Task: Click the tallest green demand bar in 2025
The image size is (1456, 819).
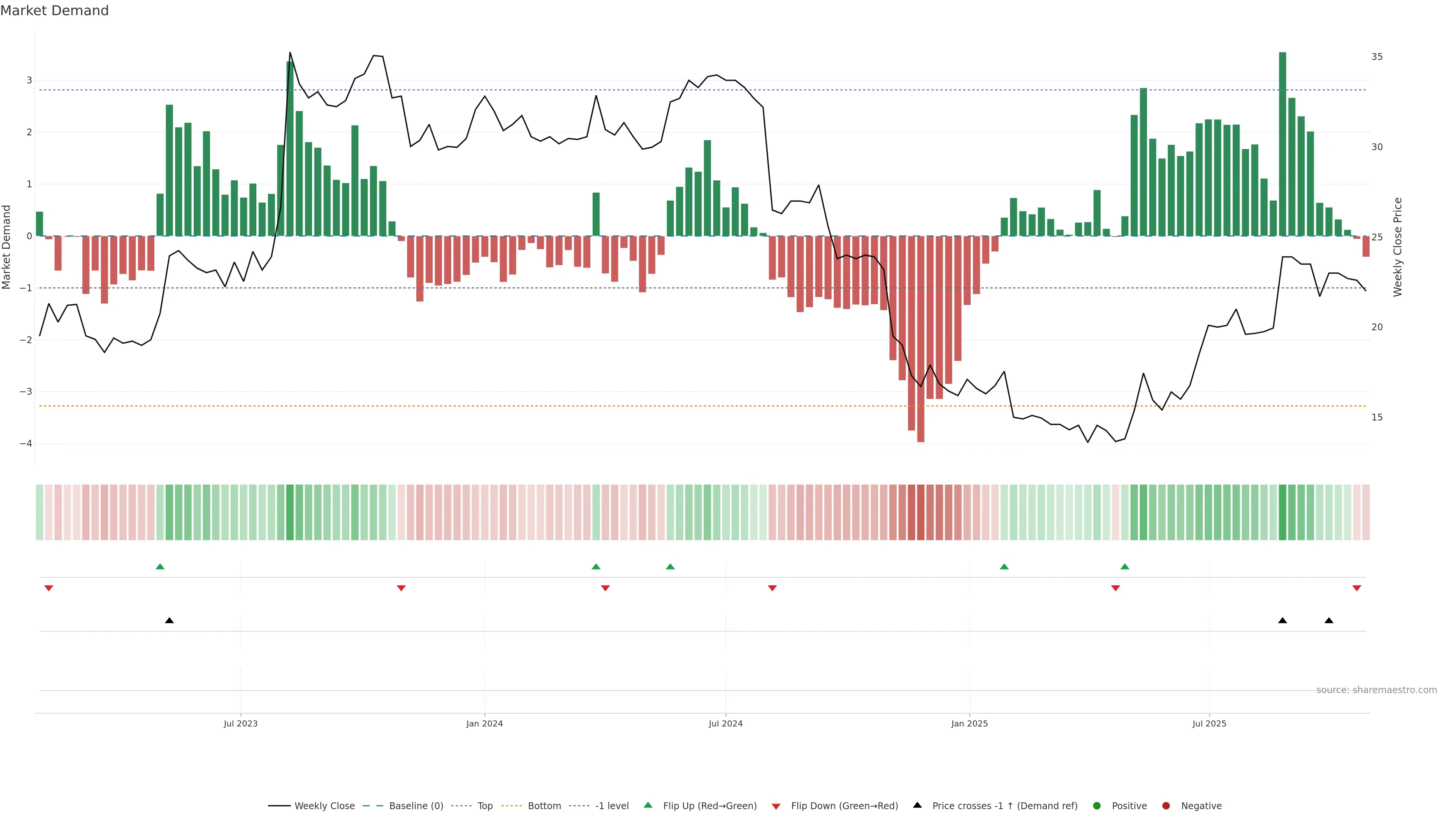Action: [x=1282, y=144]
